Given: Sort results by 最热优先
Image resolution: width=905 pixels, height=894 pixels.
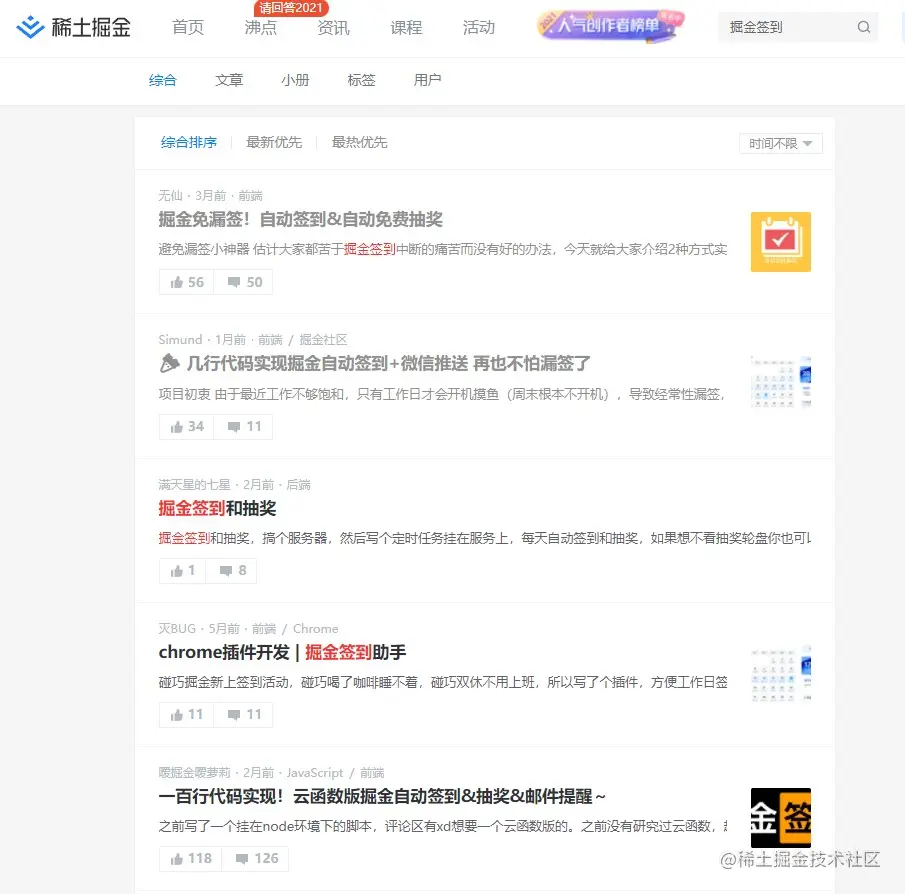Looking at the screenshot, I should [359, 142].
